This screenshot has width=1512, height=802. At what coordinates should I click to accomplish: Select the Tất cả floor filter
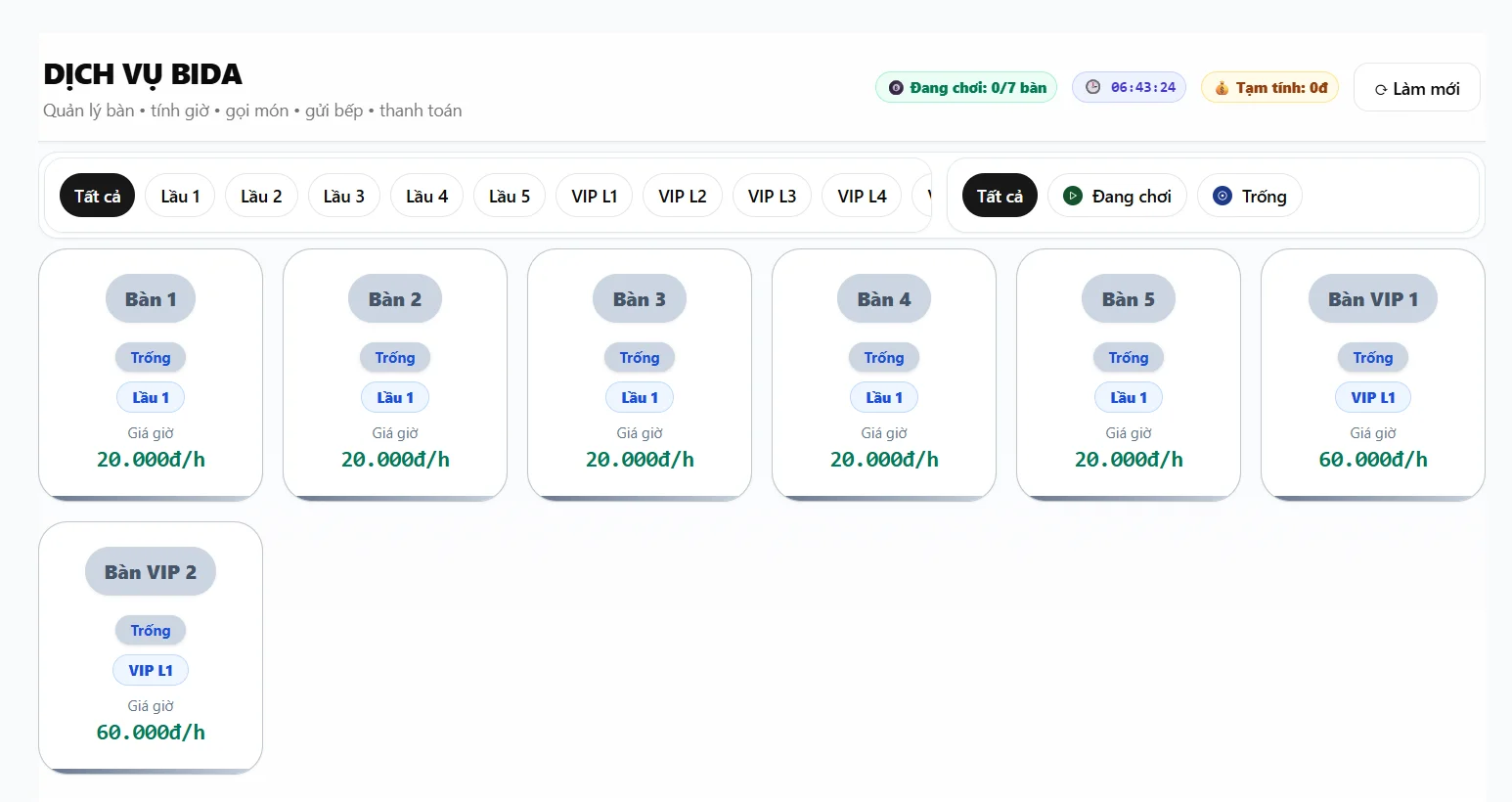click(97, 196)
